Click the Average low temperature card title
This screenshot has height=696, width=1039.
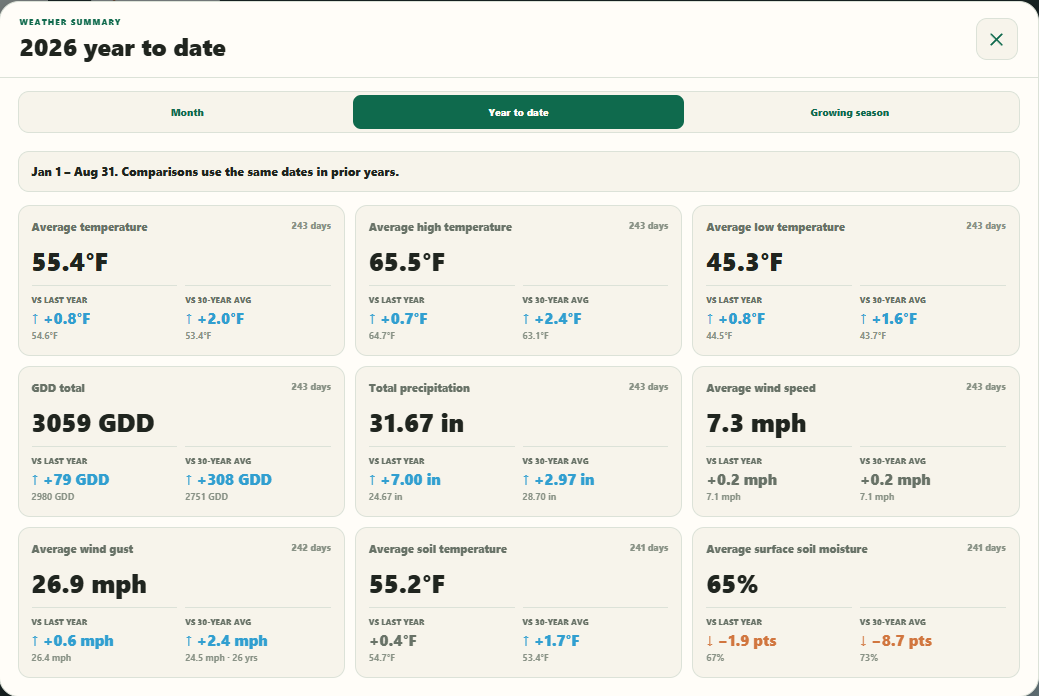tap(775, 227)
